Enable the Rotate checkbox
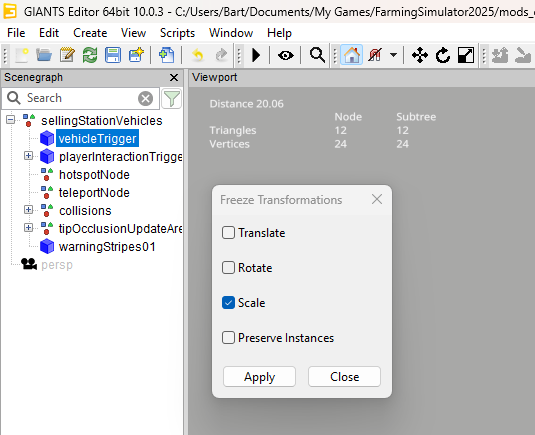The height and width of the screenshot is (435, 535). [x=228, y=268]
